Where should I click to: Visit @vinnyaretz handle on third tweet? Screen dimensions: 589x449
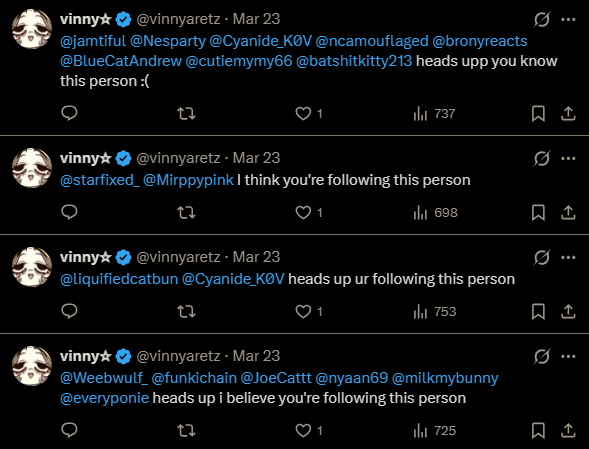(178, 257)
